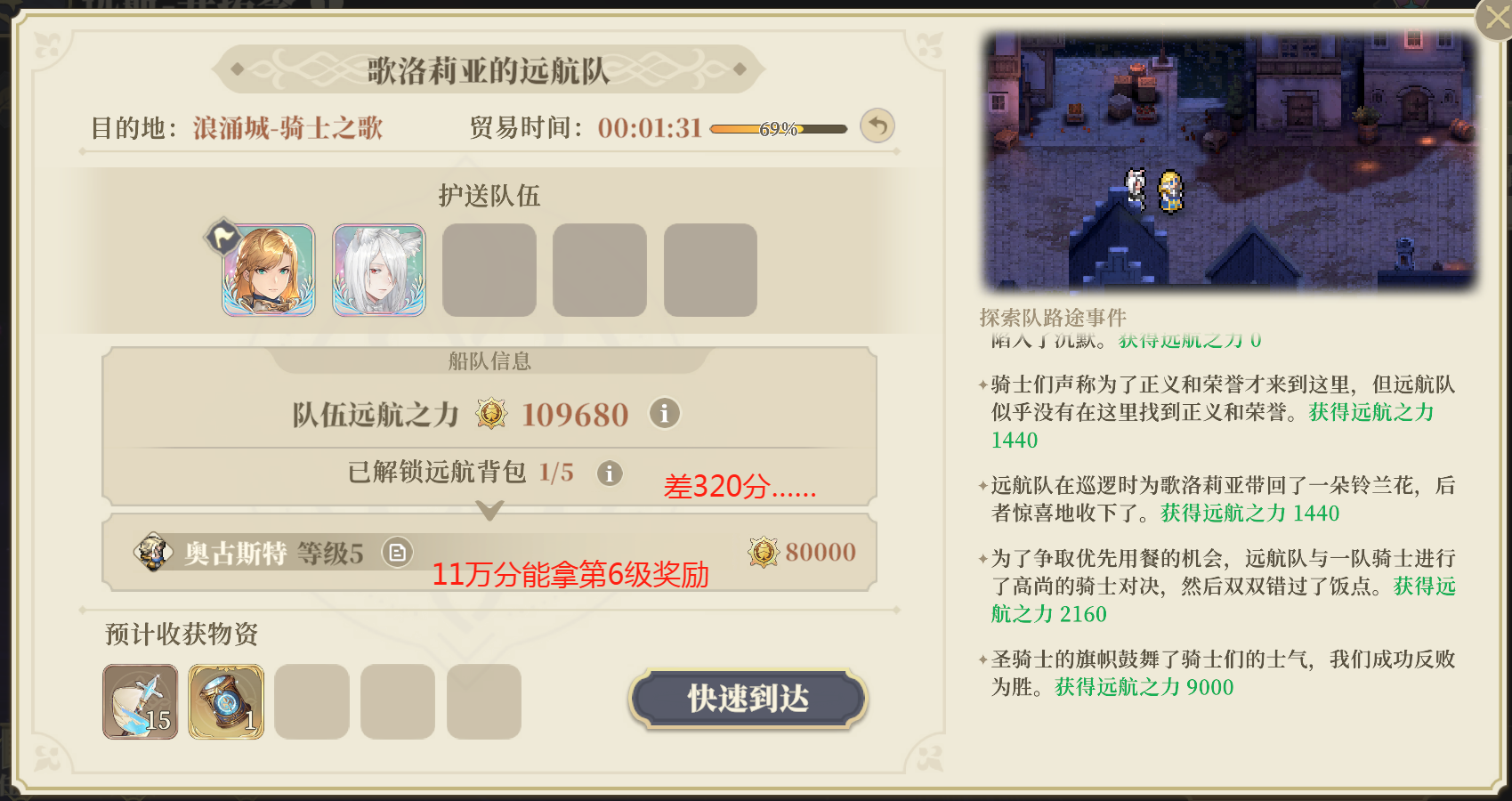
Task: Open info icon next to 已解锁远航背包 1/5
Action: (610, 473)
